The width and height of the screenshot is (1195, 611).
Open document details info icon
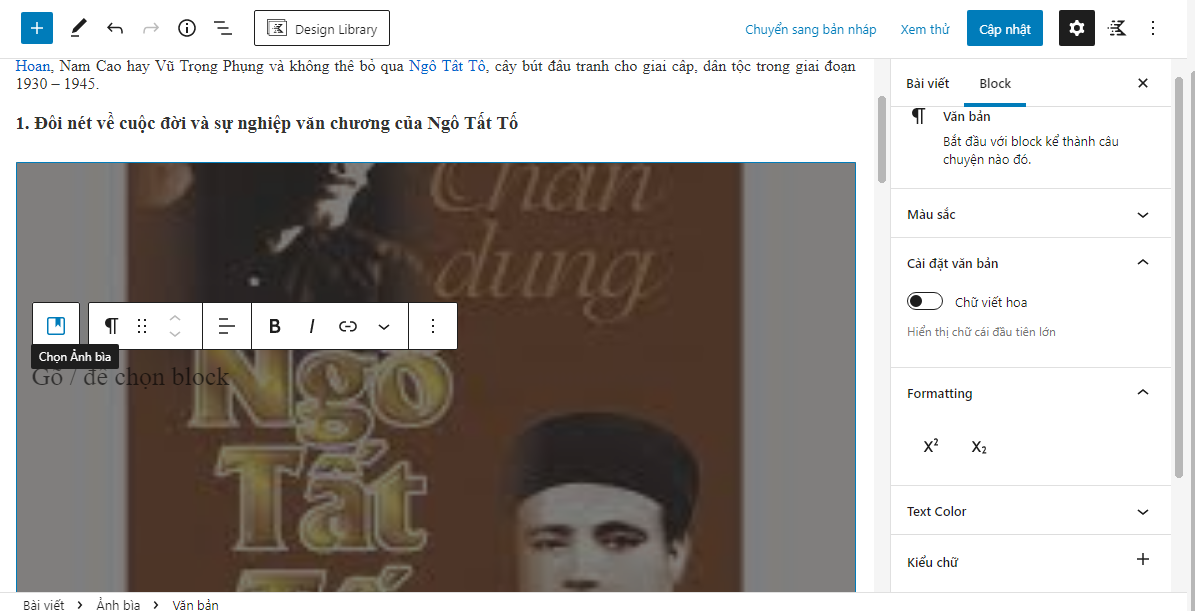pyautogui.click(x=187, y=29)
